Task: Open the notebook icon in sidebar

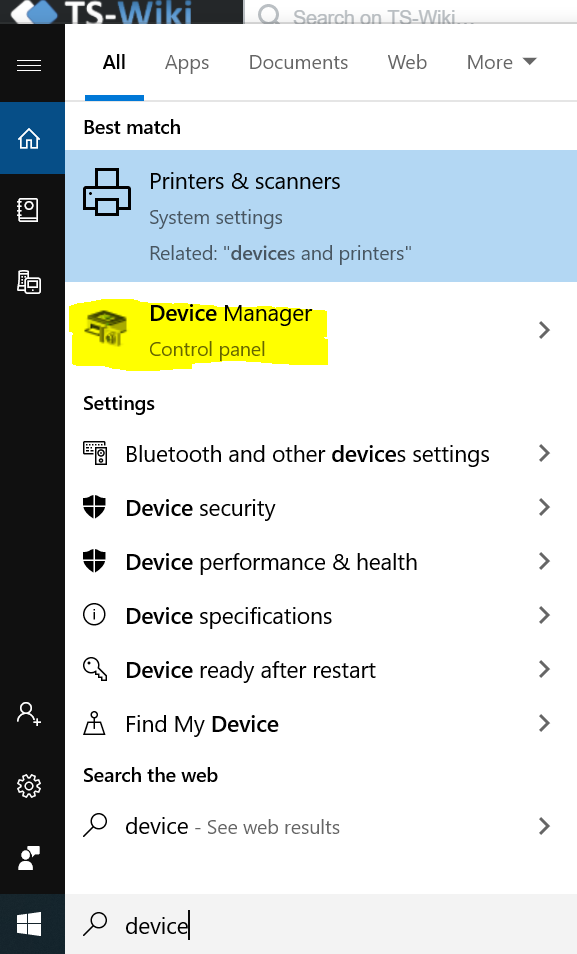Action: pyautogui.click(x=28, y=210)
